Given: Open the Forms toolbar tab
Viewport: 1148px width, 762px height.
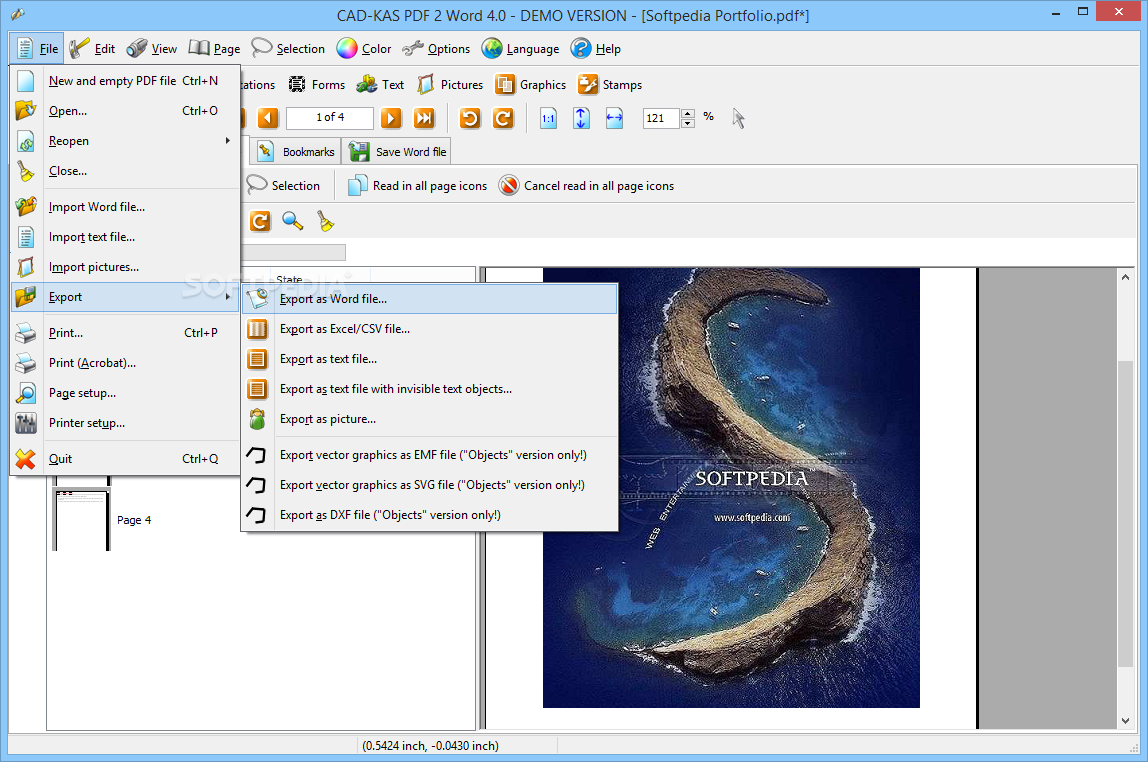Looking at the screenshot, I should (x=316, y=85).
